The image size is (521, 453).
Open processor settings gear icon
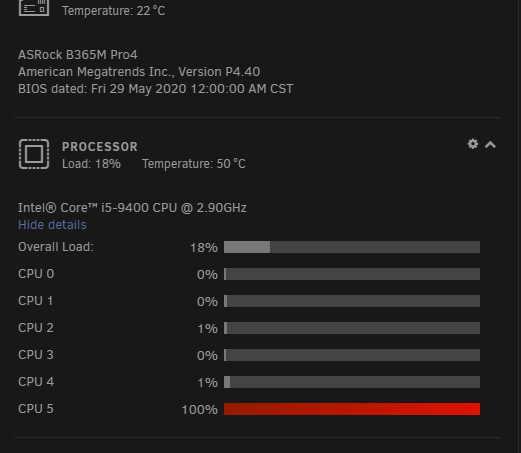point(473,144)
